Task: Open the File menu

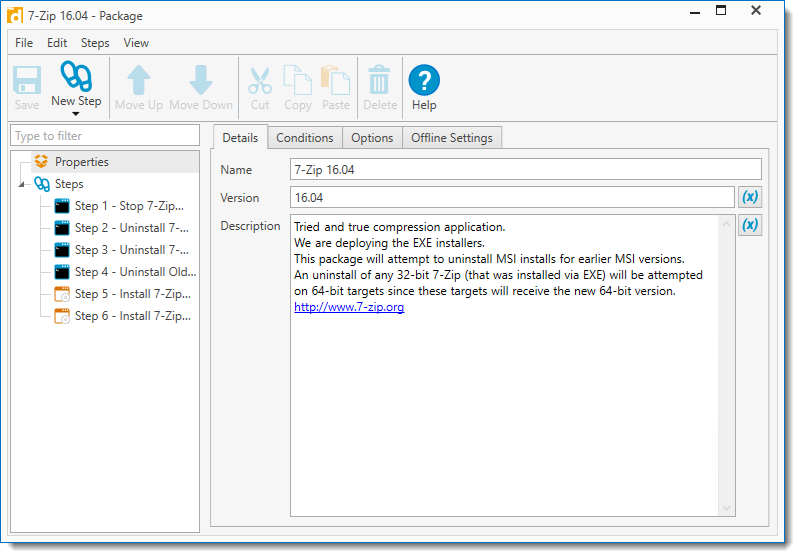Action: coord(24,43)
